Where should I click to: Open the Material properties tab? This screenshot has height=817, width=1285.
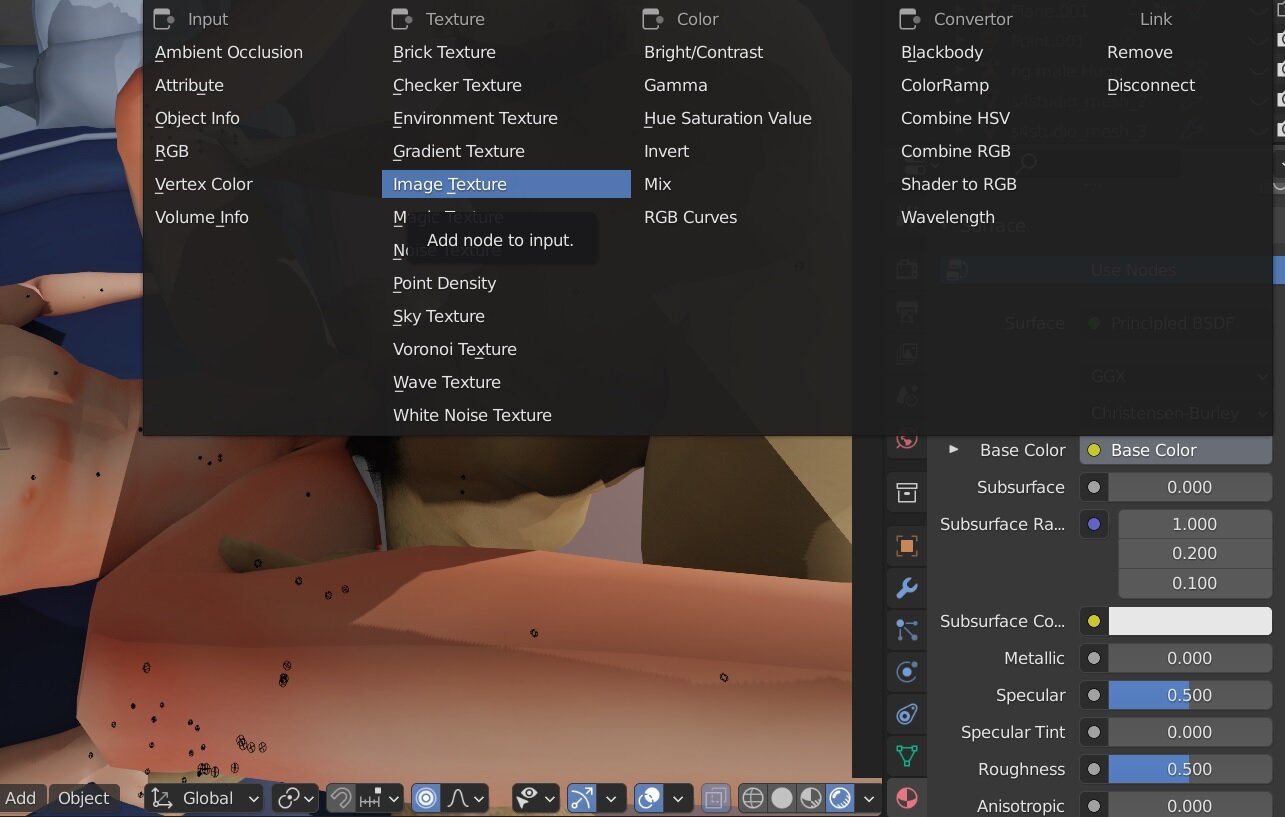[x=906, y=798]
